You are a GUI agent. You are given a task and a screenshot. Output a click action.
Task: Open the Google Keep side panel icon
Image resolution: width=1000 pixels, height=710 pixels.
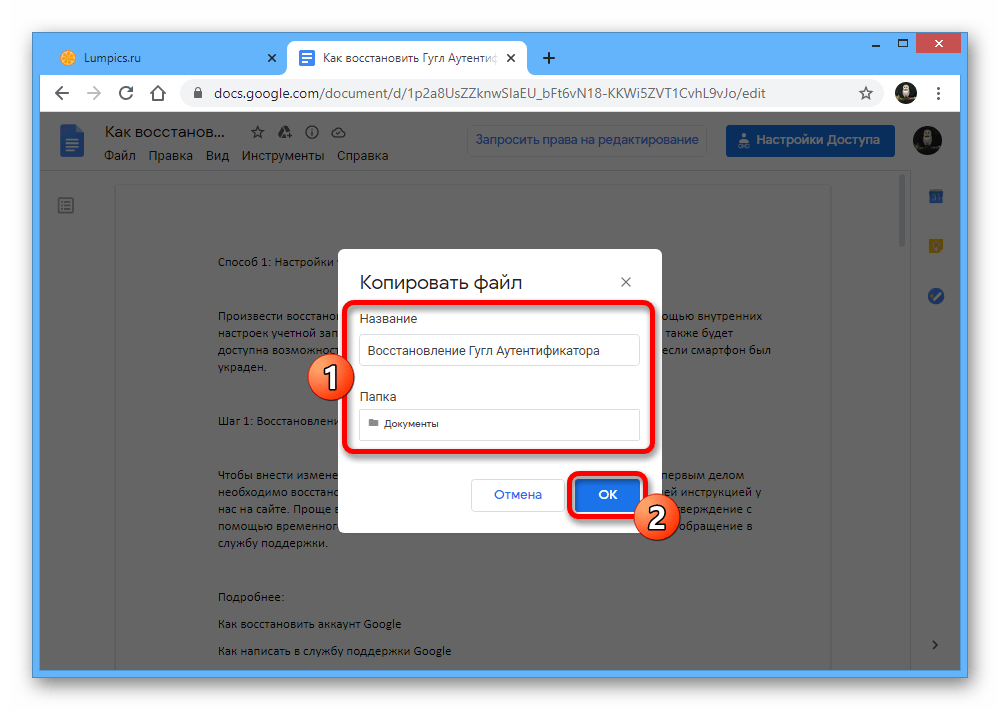[x=936, y=246]
